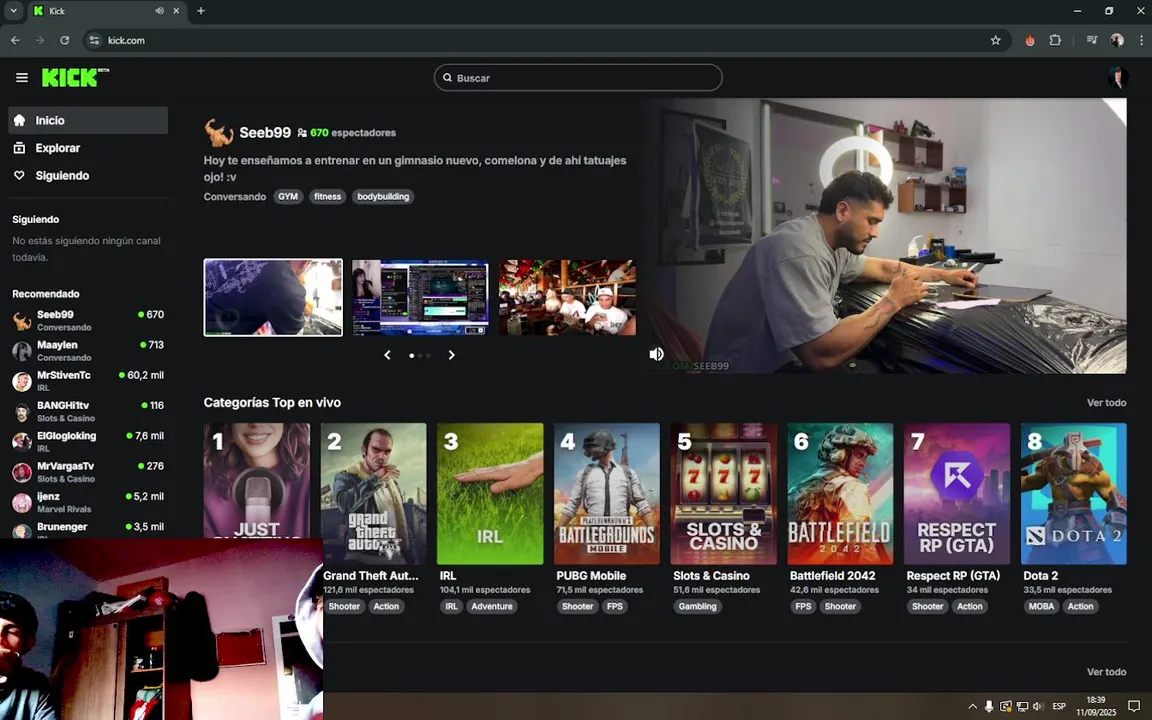Open Grand Theft Auto category card
The width and height of the screenshot is (1152, 720).
coord(373,494)
